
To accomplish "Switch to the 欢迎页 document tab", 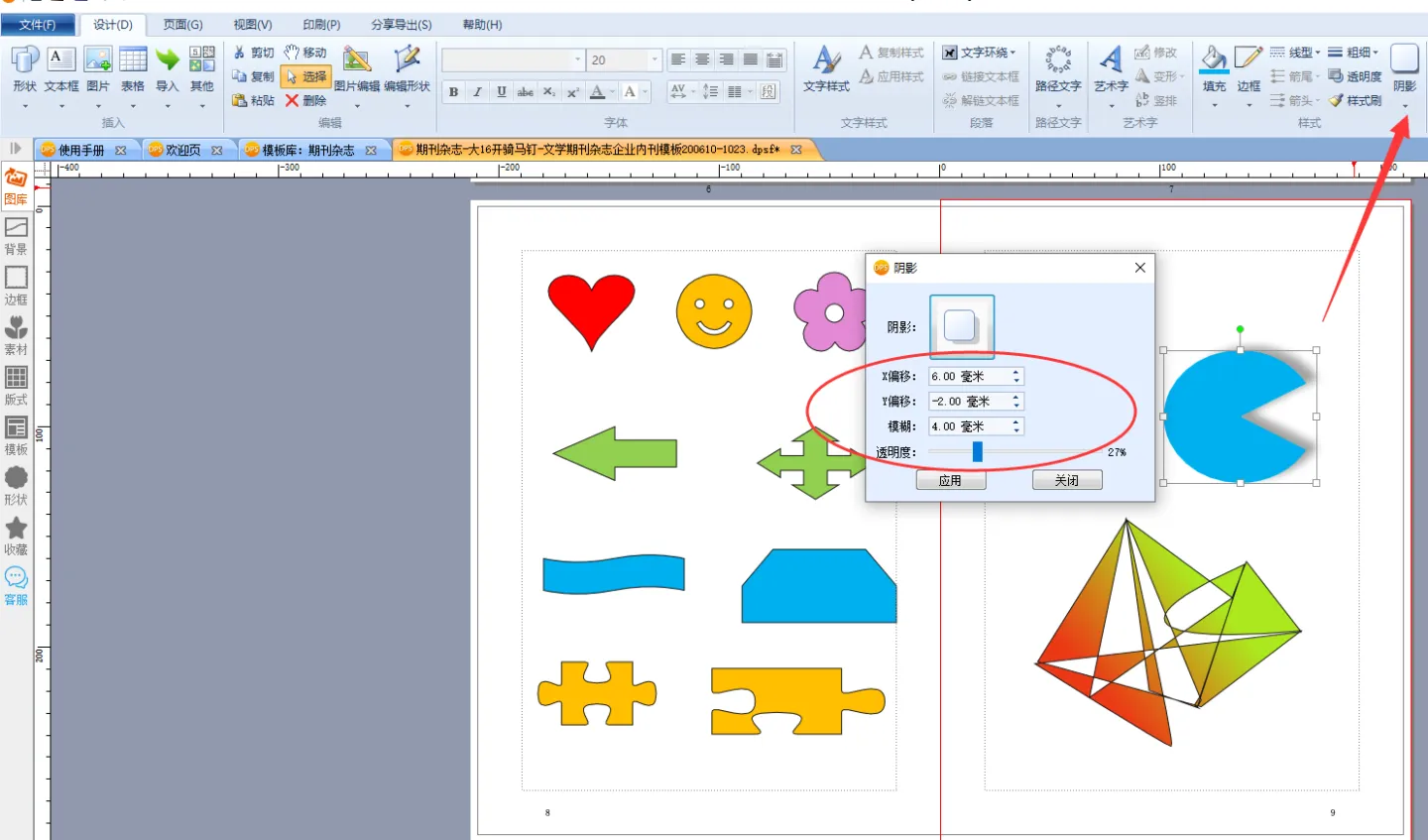I will [182, 150].
